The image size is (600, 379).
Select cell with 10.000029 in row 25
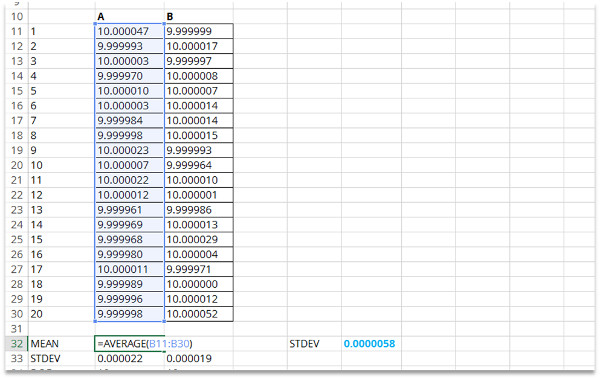coord(199,240)
